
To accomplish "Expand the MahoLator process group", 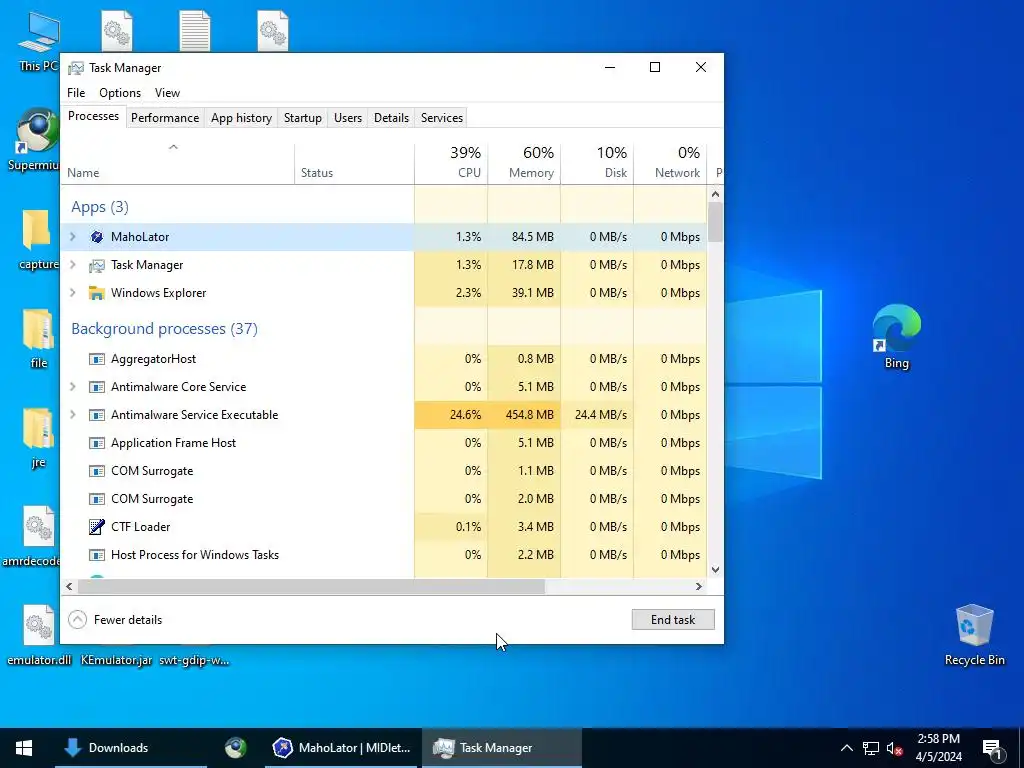I will (73, 237).
